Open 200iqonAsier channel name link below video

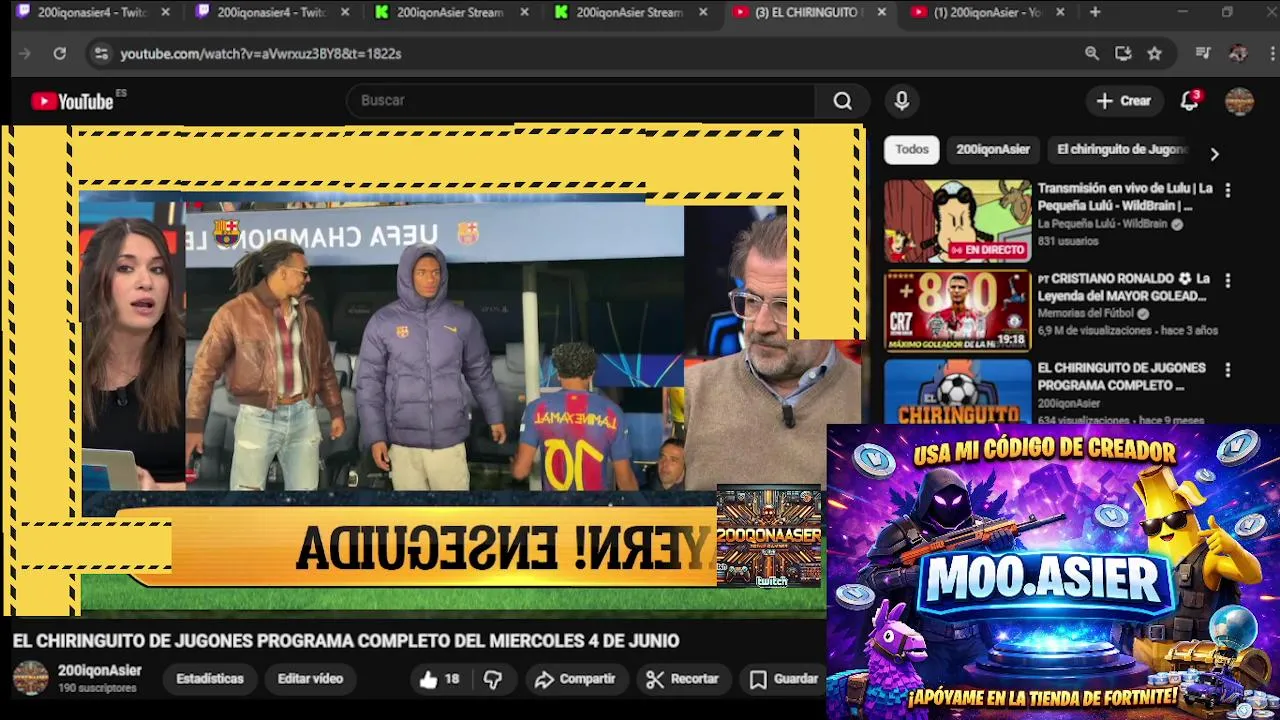(99, 671)
